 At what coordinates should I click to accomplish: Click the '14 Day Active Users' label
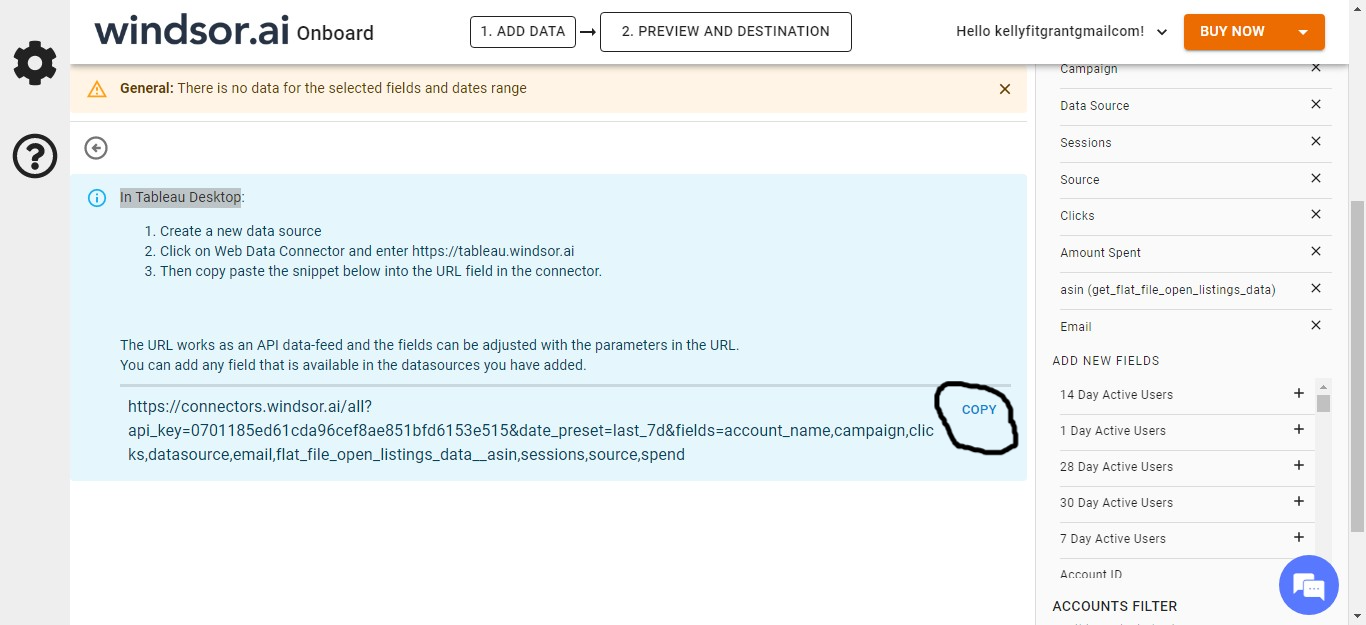[x=1116, y=395]
